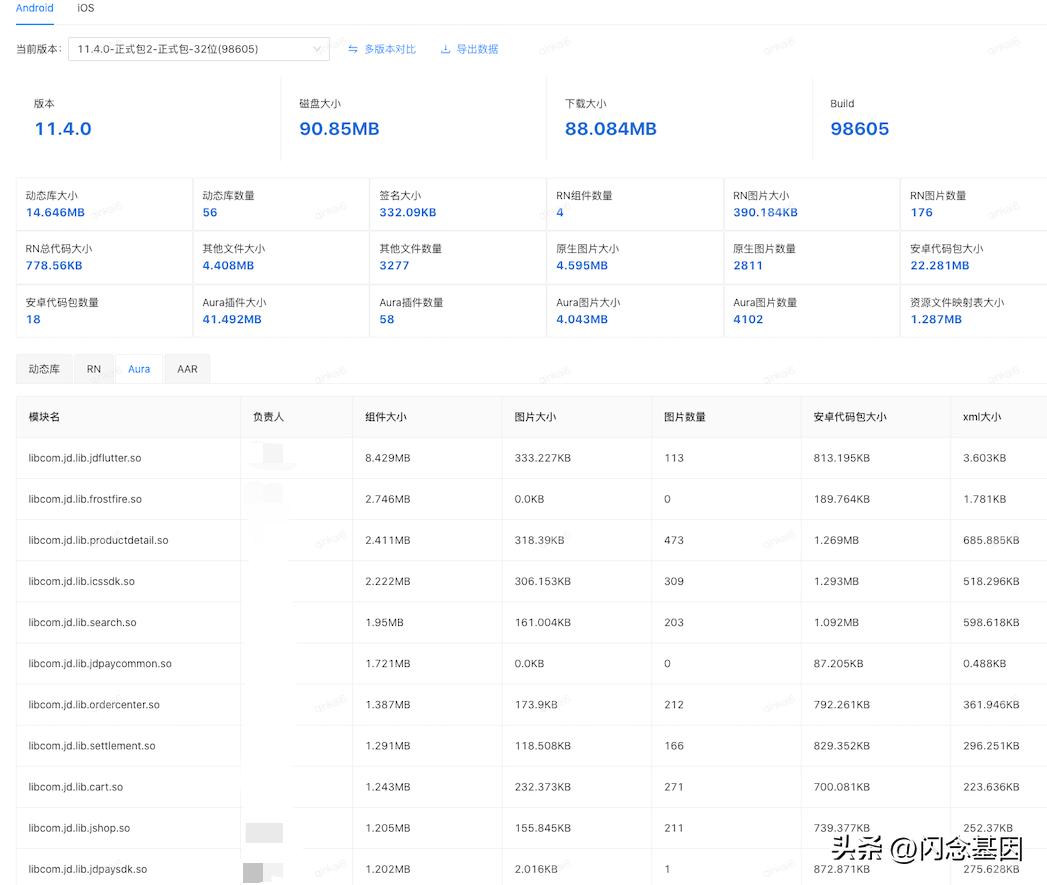
Task: Select the 动态库 tab
Action: click(x=44, y=368)
